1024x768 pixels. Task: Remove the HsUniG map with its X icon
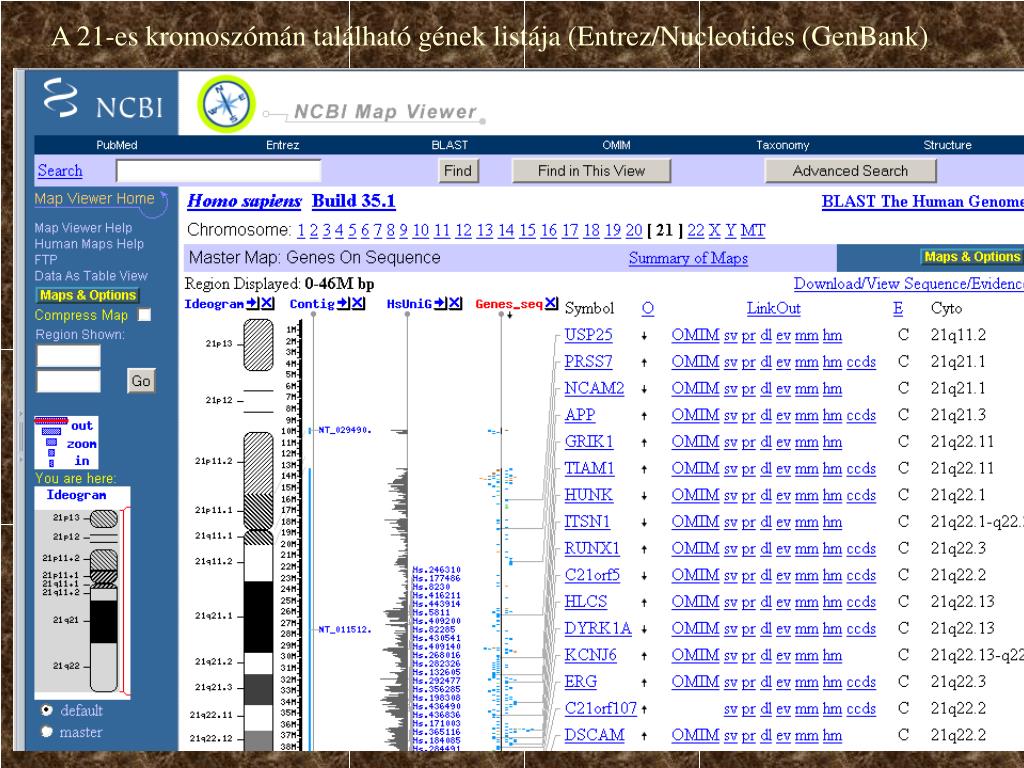[455, 304]
